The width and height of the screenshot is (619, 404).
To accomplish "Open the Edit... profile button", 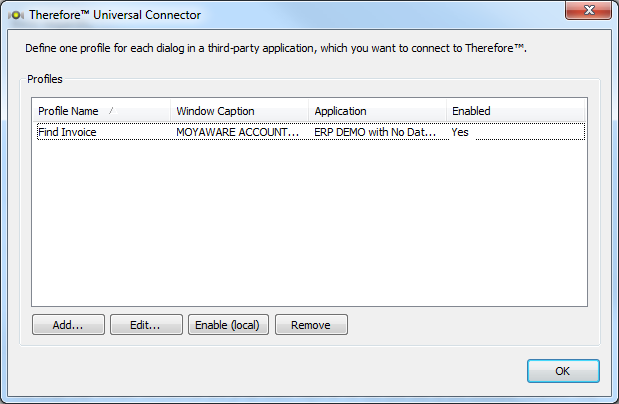I will [146, 325].
